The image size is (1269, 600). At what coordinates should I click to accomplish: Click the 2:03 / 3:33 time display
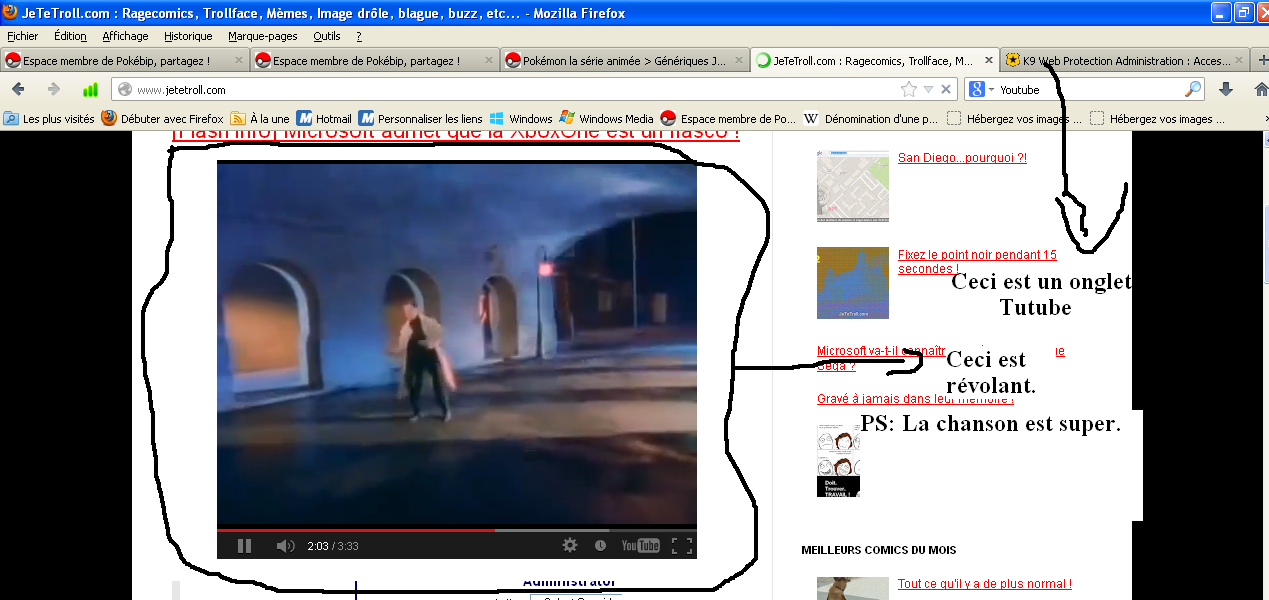pos(332,546)
